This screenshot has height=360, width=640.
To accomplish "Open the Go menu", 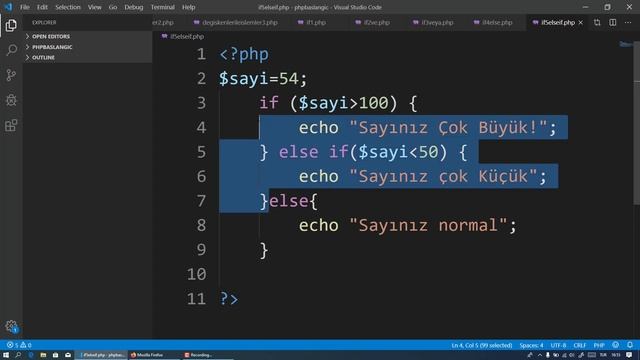I will click(113, 7).
